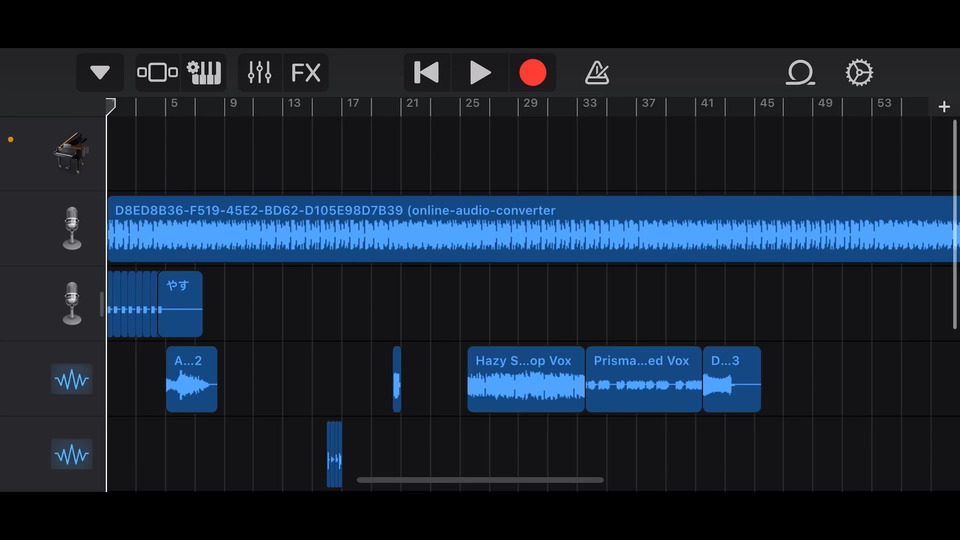The image size is (960, 540).
Task: Select the narrow region near bar 20
Action: 397,379
